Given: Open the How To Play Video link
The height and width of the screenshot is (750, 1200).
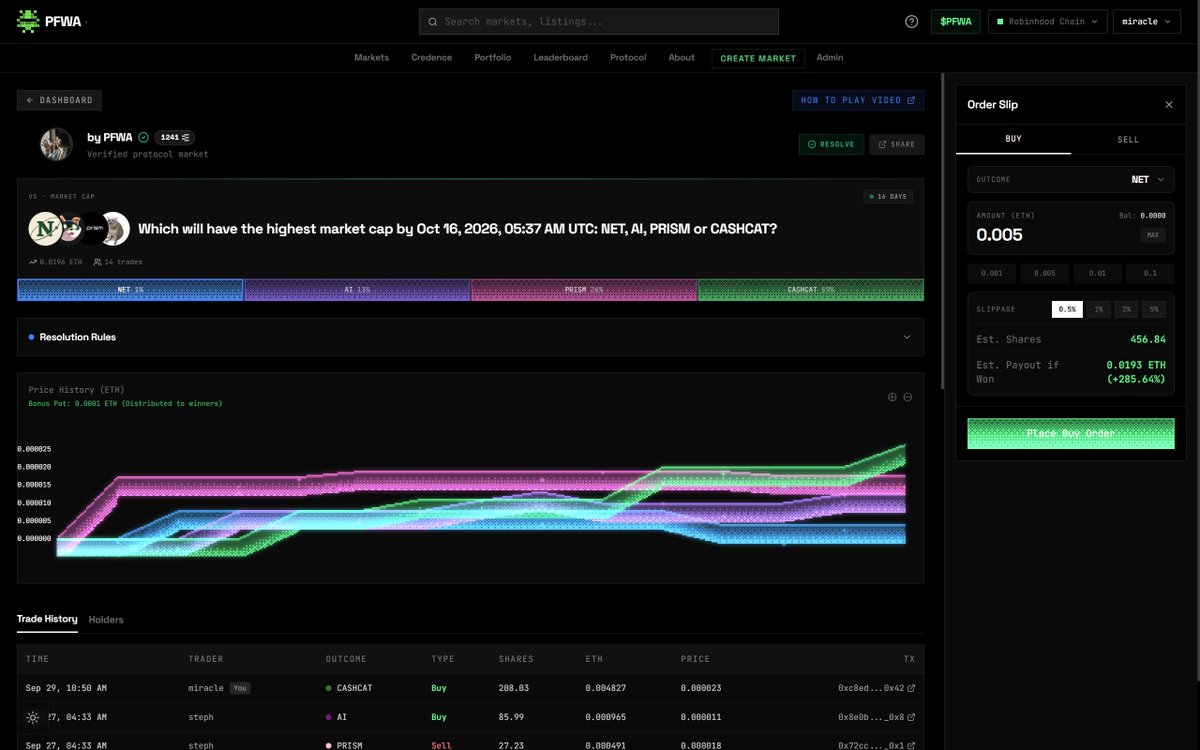Looking at the screenshot, I should (x=858, y=100).
